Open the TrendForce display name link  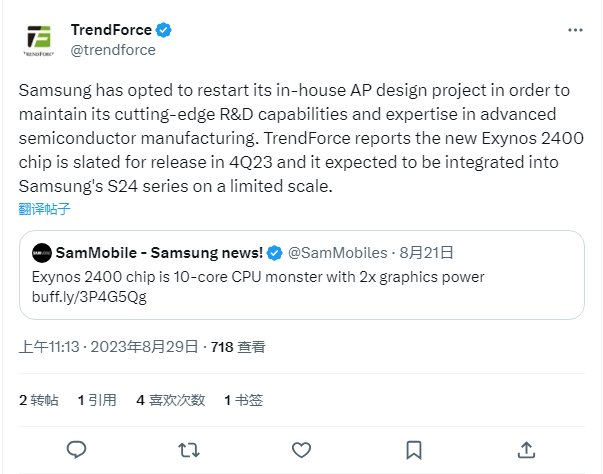(111, 30)
